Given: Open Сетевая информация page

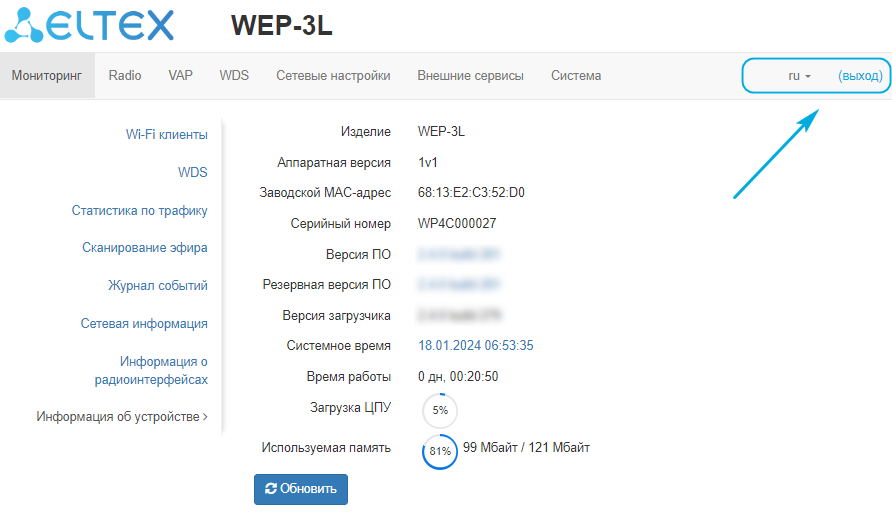Looking at the screenshot, I should (x=144, y=324).
